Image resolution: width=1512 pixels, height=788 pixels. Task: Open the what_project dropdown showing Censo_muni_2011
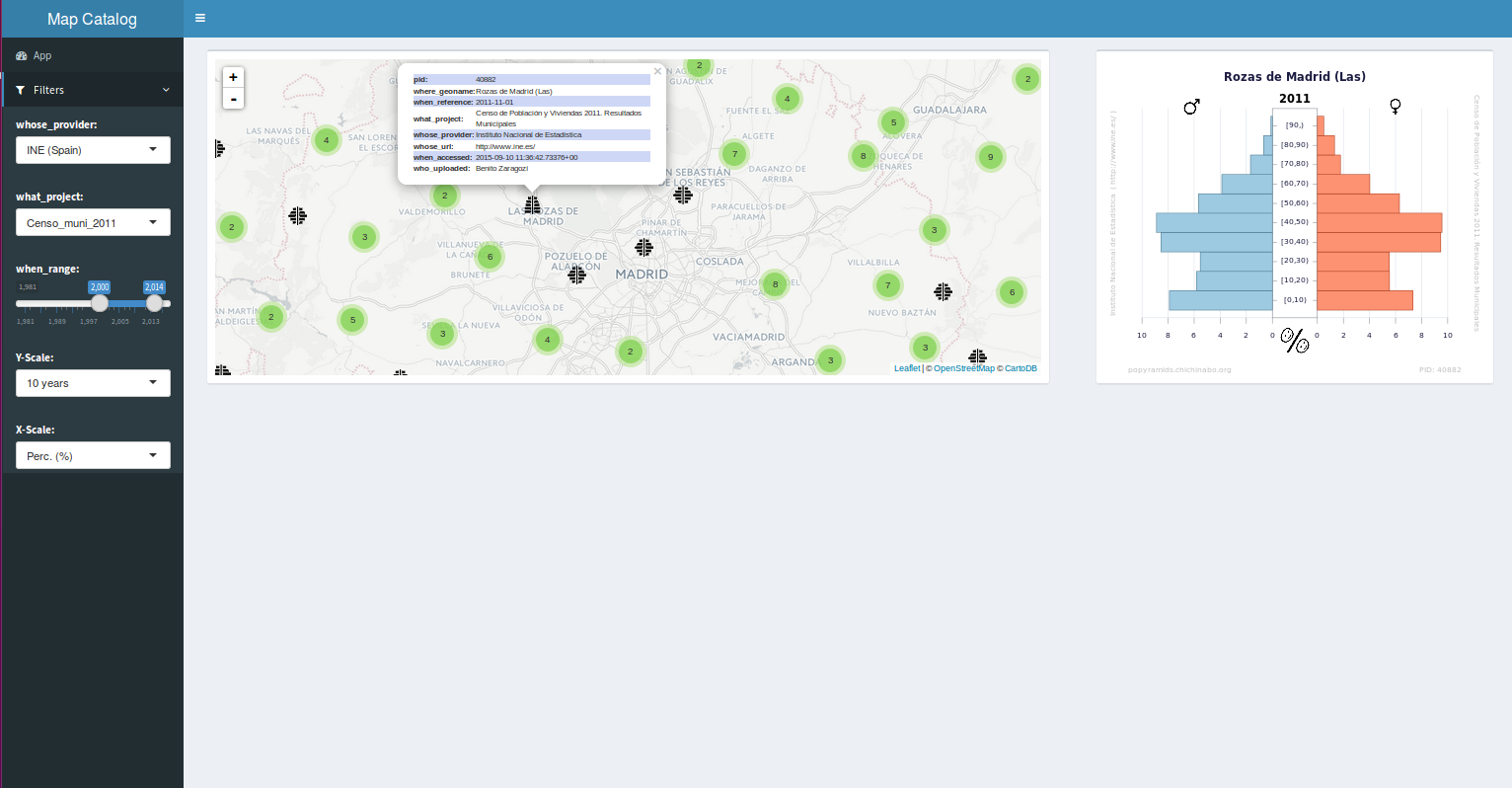[x=93, y=223]
